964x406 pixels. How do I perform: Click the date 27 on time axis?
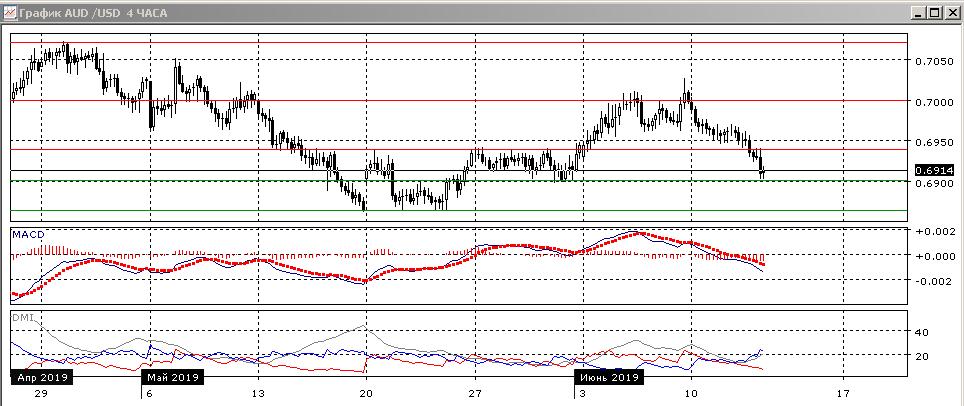pyautogui.click(x=475, y=393)
